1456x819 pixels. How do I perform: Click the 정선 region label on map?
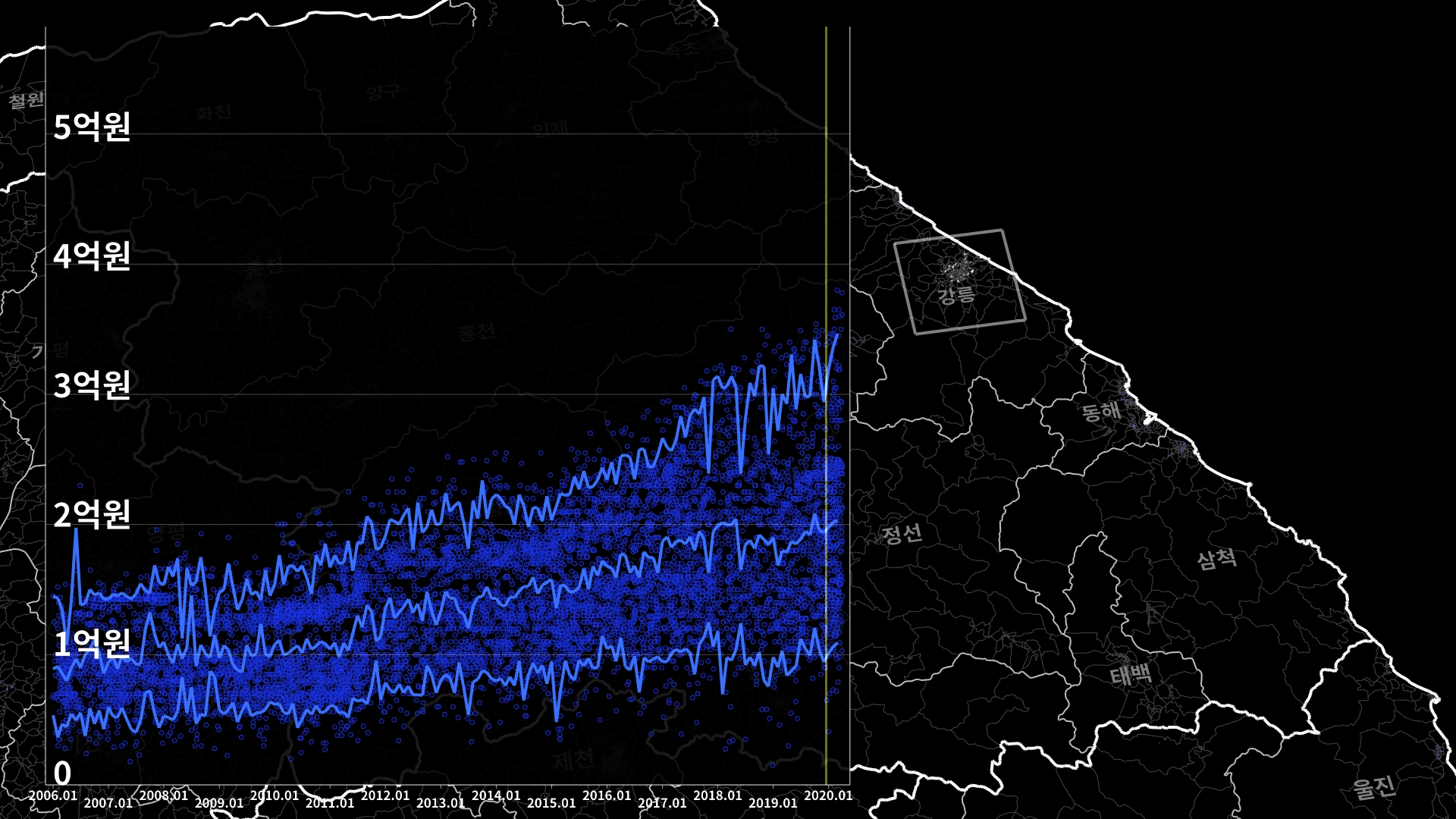pyautogui.click(x=902, y=534)
